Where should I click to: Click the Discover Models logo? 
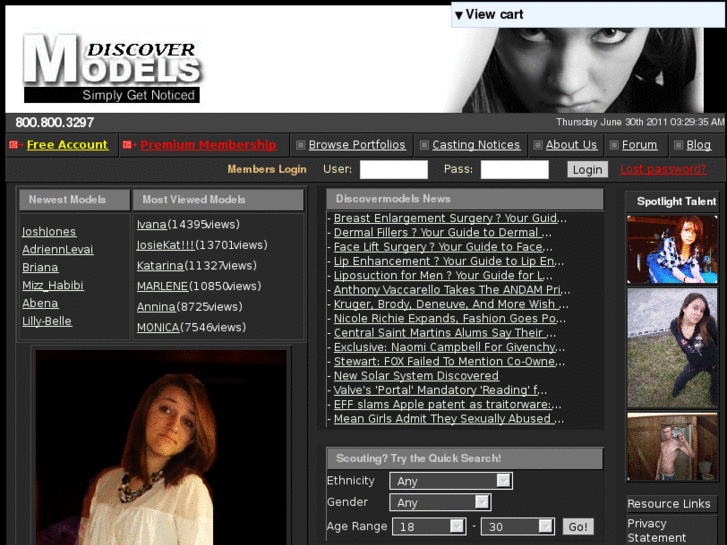tap(112, 69)
